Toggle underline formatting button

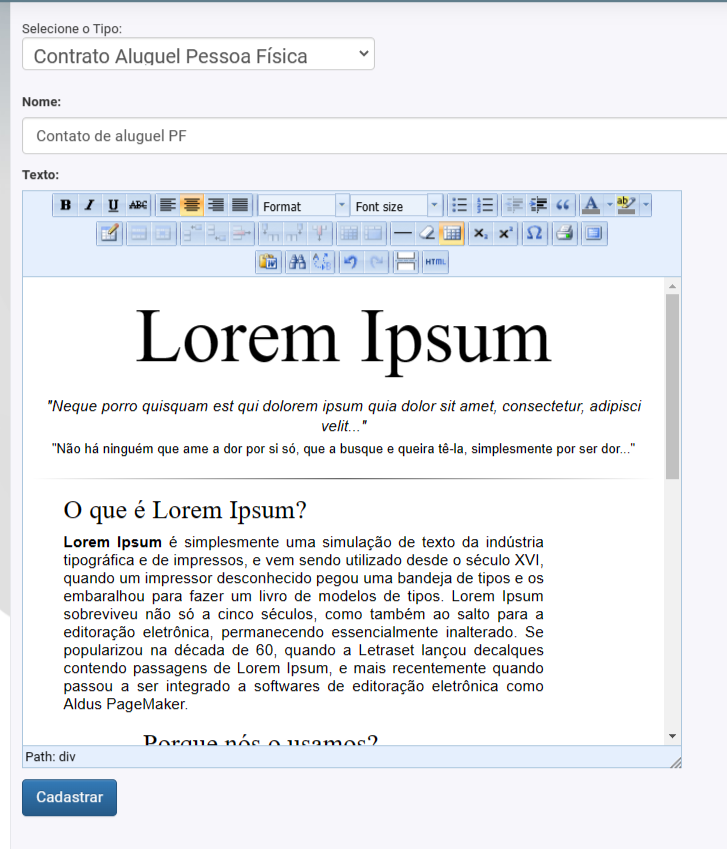coord(114,205)
